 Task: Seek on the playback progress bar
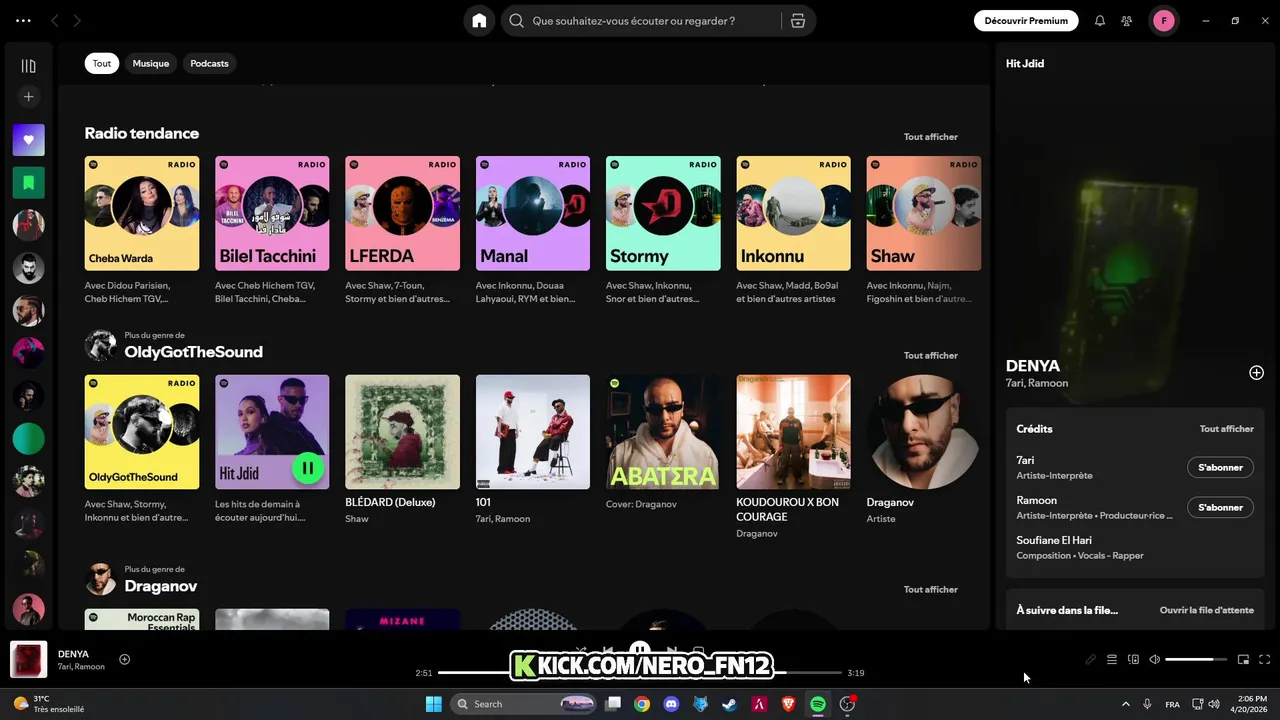coord(640,673)
